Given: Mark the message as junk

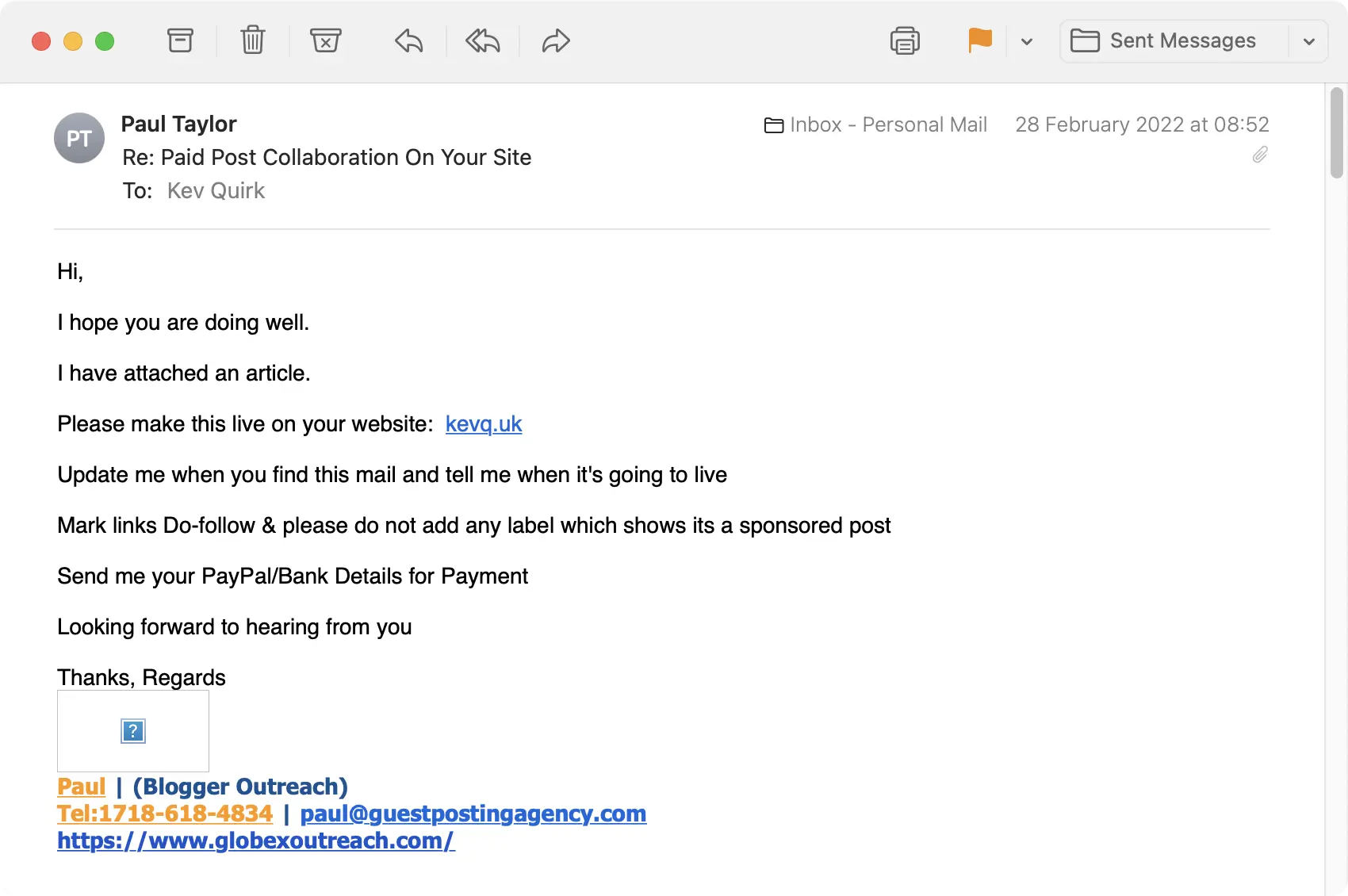Looking at the screenshot, I should (x=325, y=40).
